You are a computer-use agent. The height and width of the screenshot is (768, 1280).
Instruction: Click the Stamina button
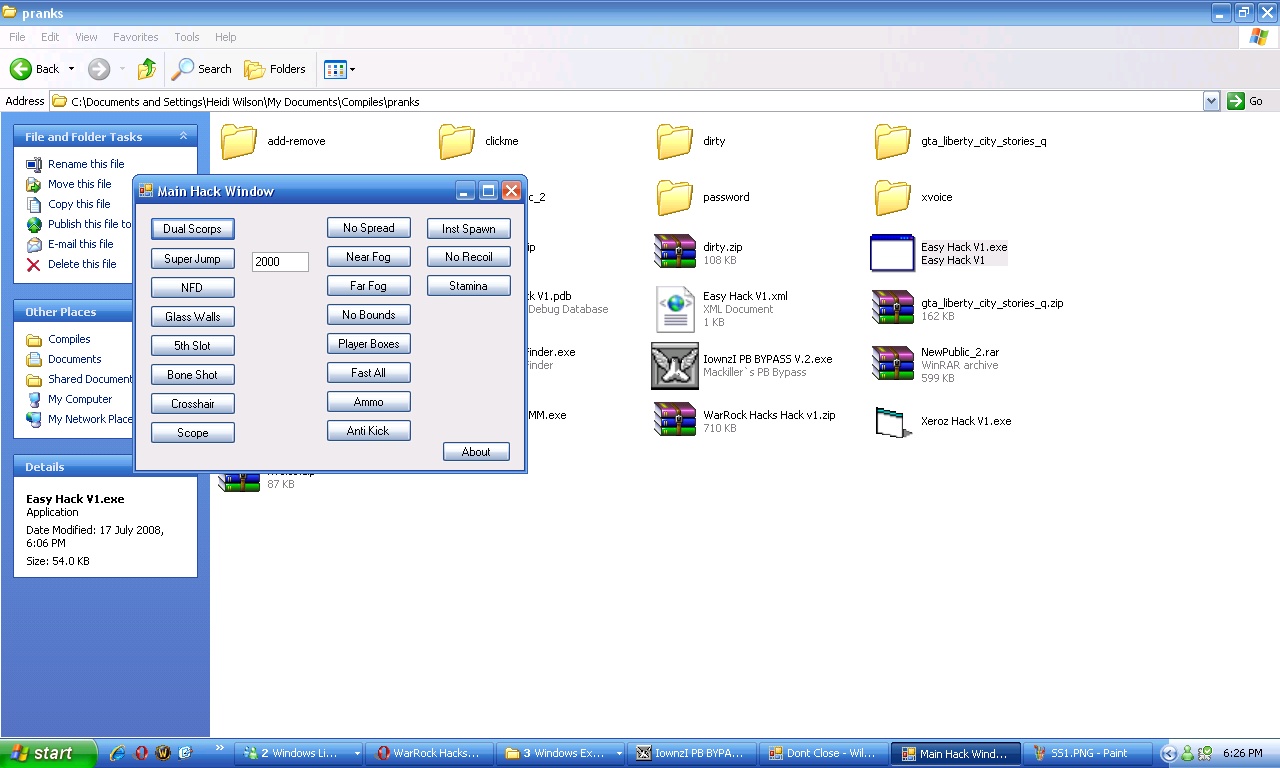[469, 286]
